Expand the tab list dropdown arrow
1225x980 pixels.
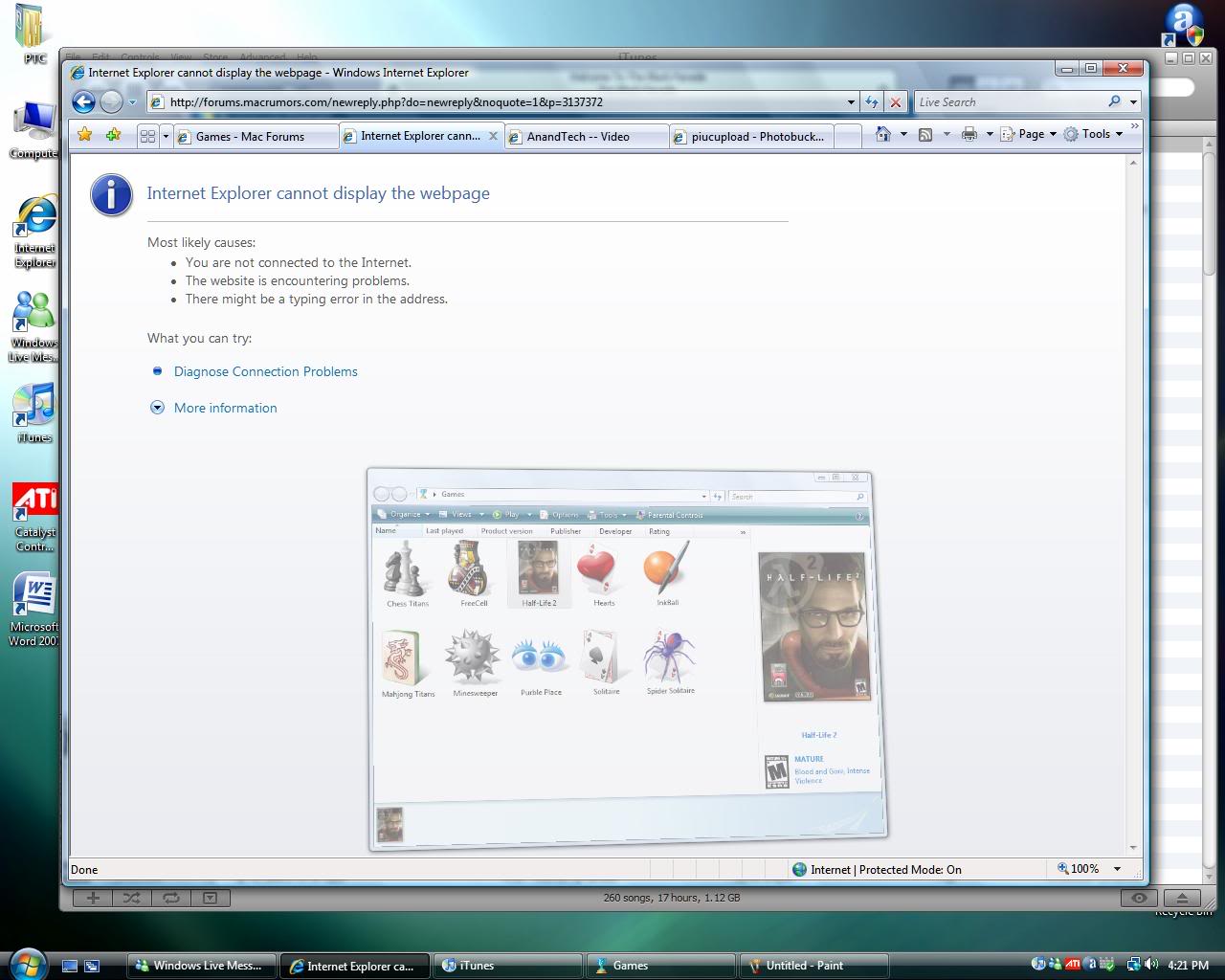point(166,136)
